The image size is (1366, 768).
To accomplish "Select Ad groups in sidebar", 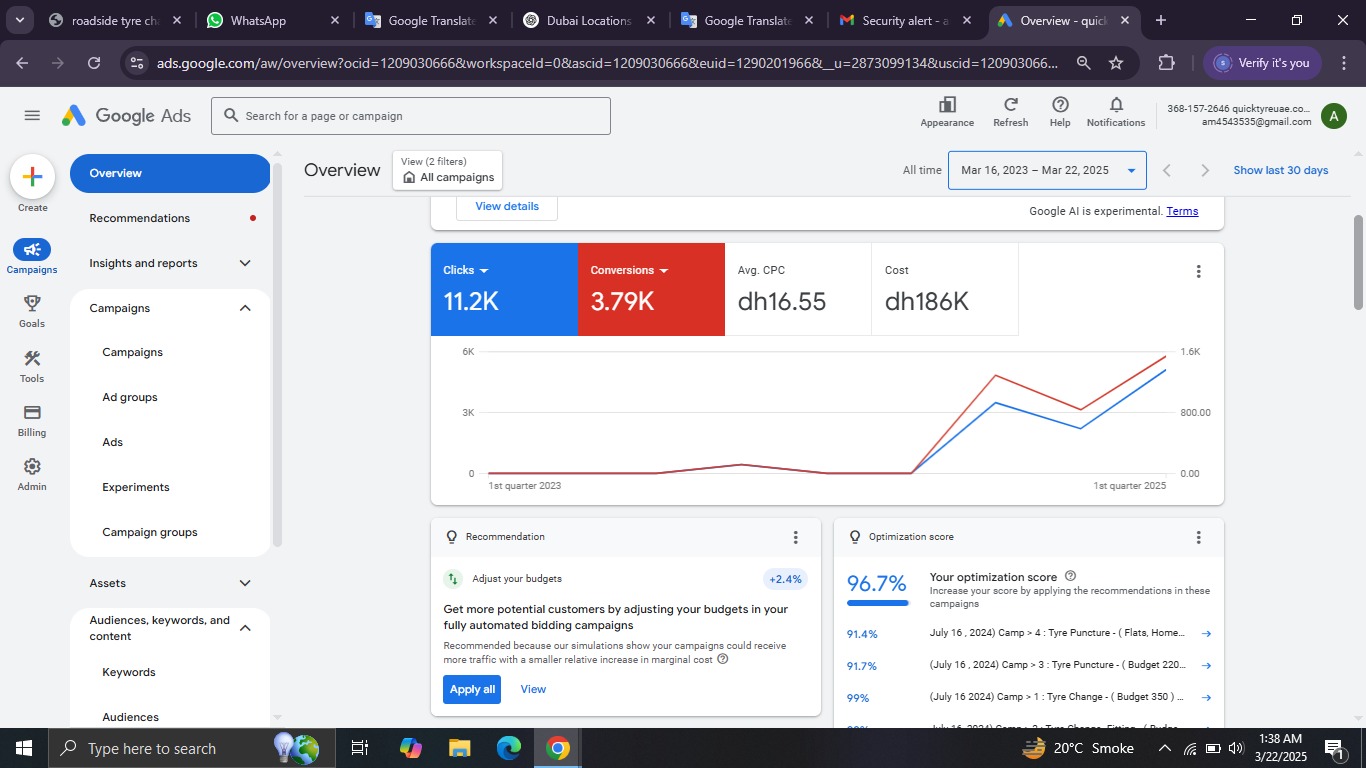I will click(130, 397).
